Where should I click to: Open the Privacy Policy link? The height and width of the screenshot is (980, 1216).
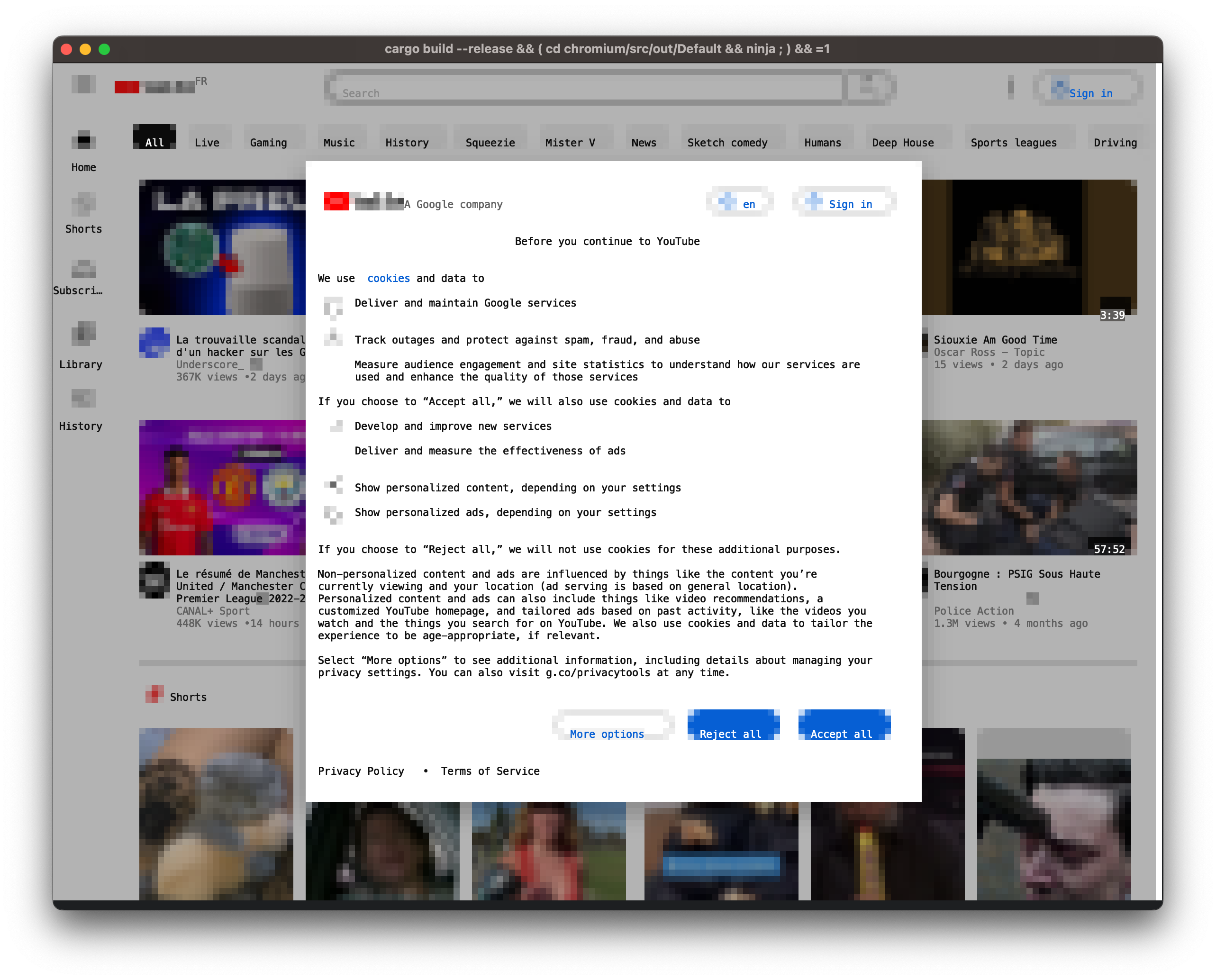point(361,771)
